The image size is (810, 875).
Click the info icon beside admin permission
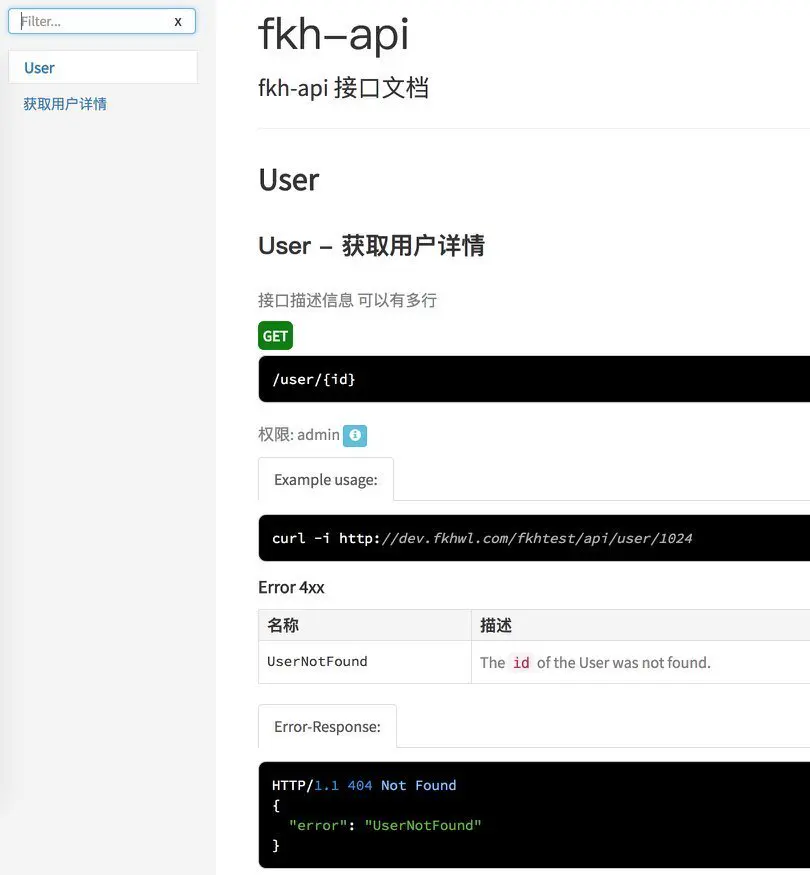pyautogui.click(x=354, y=435)
